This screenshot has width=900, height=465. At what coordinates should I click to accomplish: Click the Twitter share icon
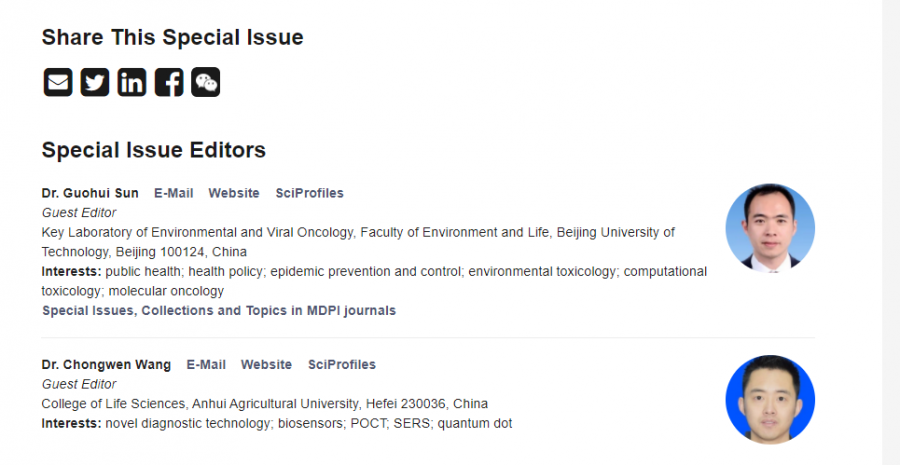[x=95, y=82]
